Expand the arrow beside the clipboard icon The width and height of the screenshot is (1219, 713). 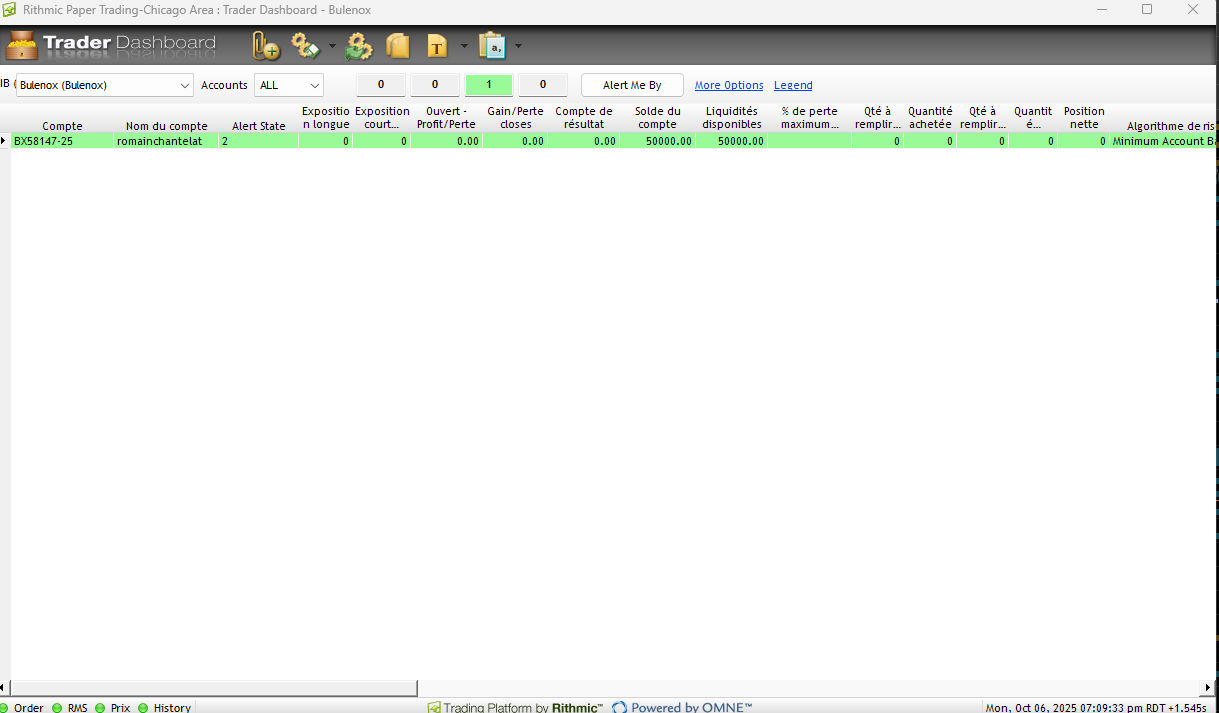518,46
